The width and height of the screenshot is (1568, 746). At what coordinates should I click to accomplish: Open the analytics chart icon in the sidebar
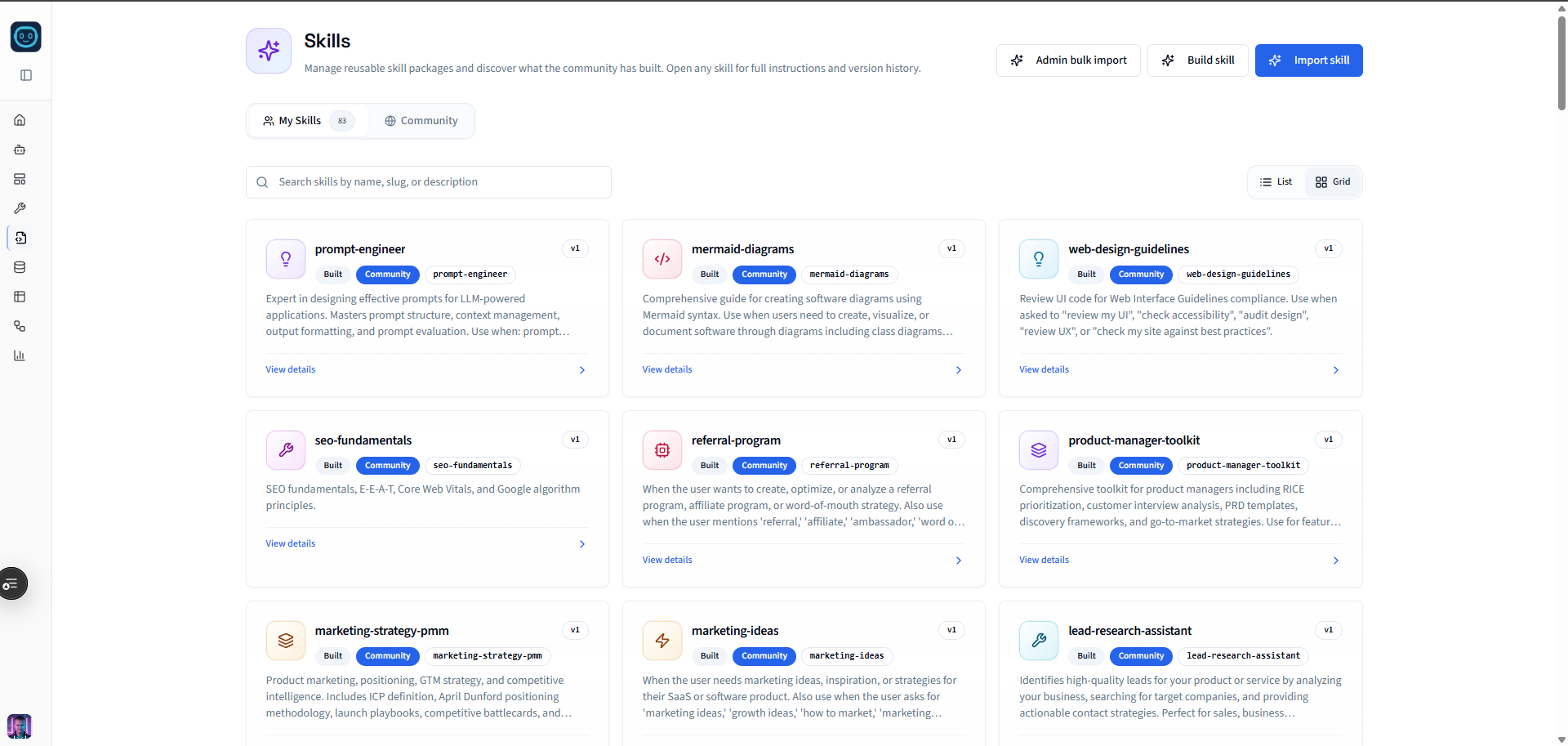coord(20,355)
